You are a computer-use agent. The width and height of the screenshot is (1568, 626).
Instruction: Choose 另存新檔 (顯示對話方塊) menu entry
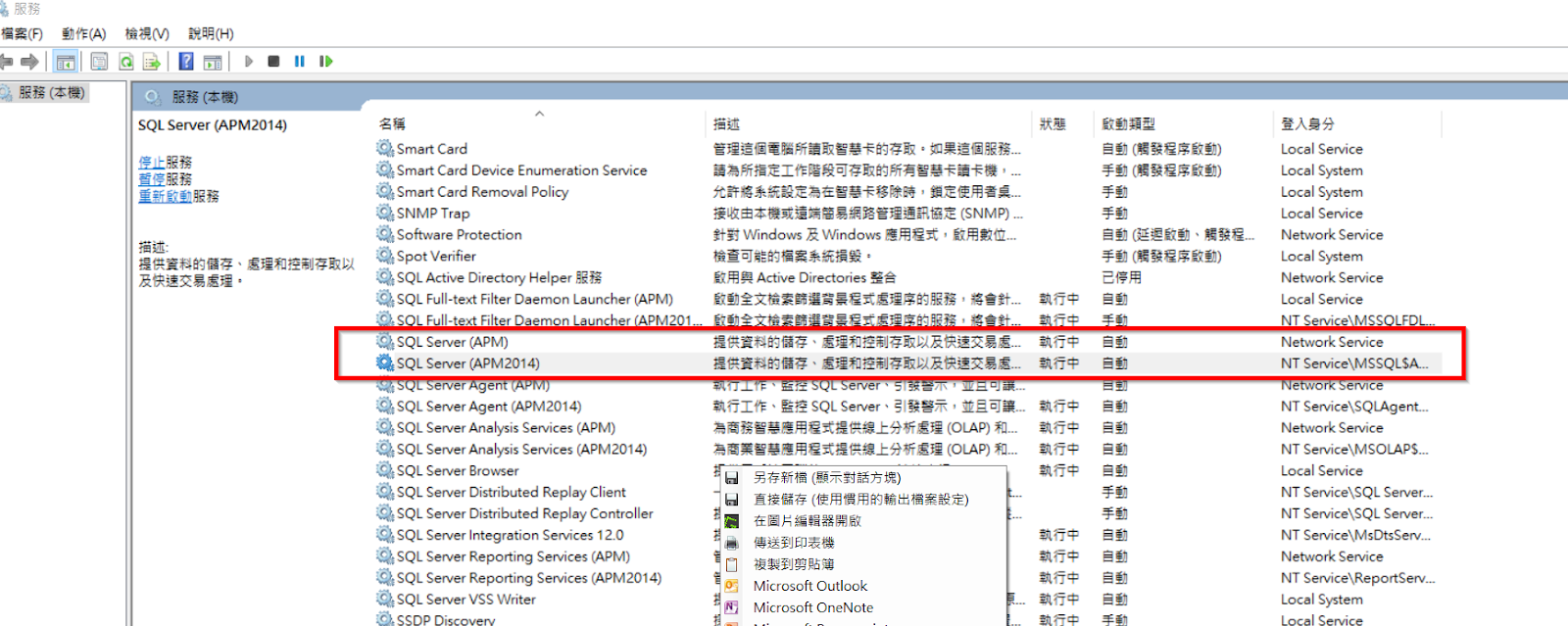[x=827, y=478]
